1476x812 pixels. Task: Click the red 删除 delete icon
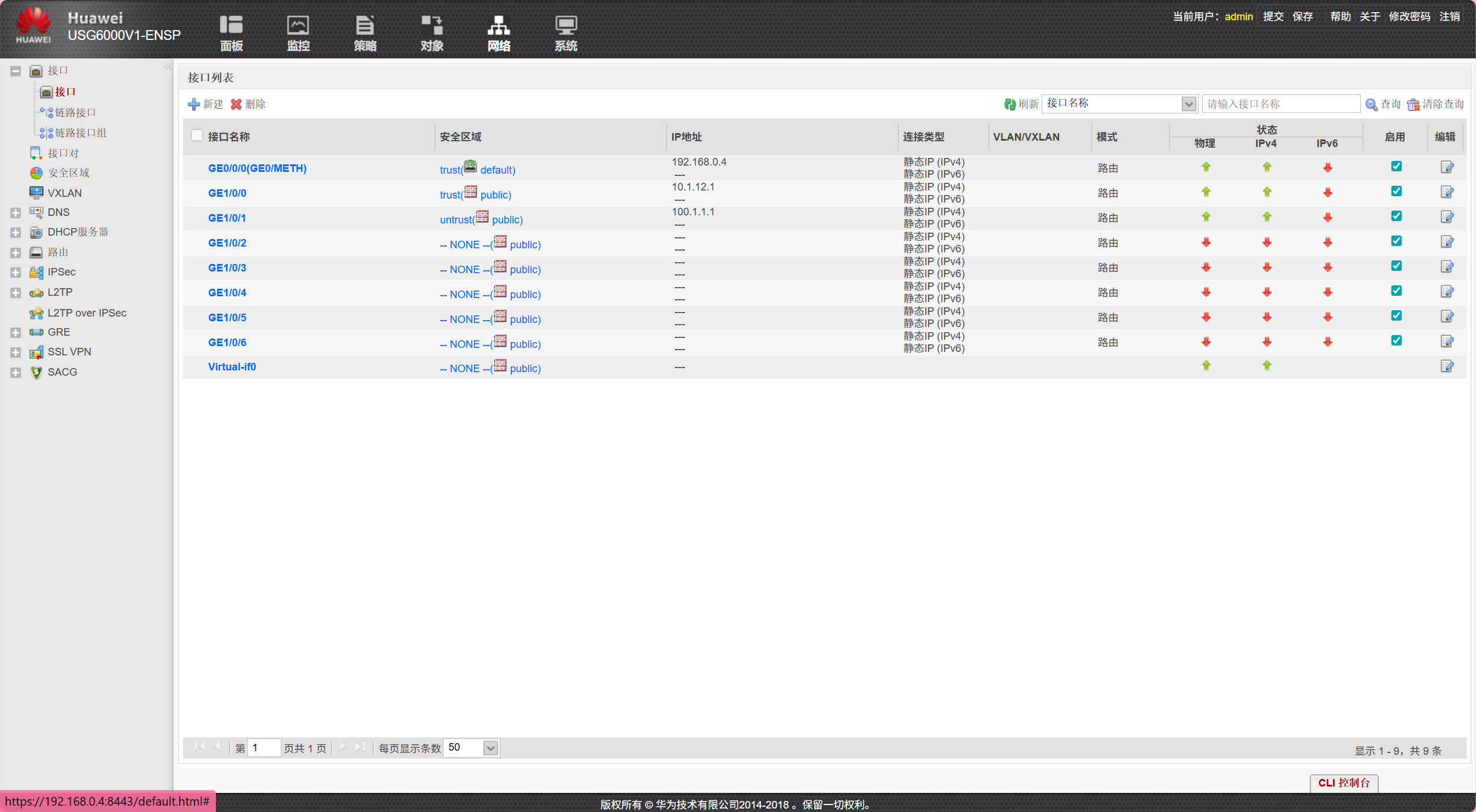pos(236,104)
